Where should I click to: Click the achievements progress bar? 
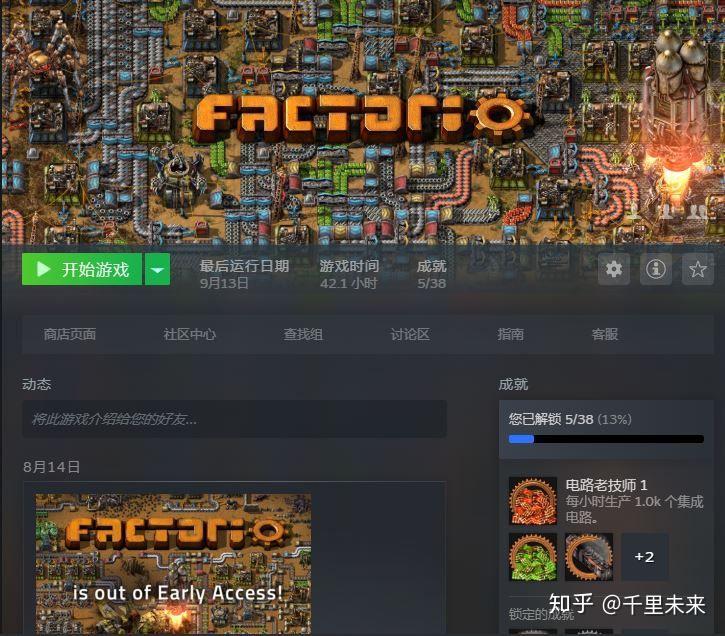click(x=606, y=439)
